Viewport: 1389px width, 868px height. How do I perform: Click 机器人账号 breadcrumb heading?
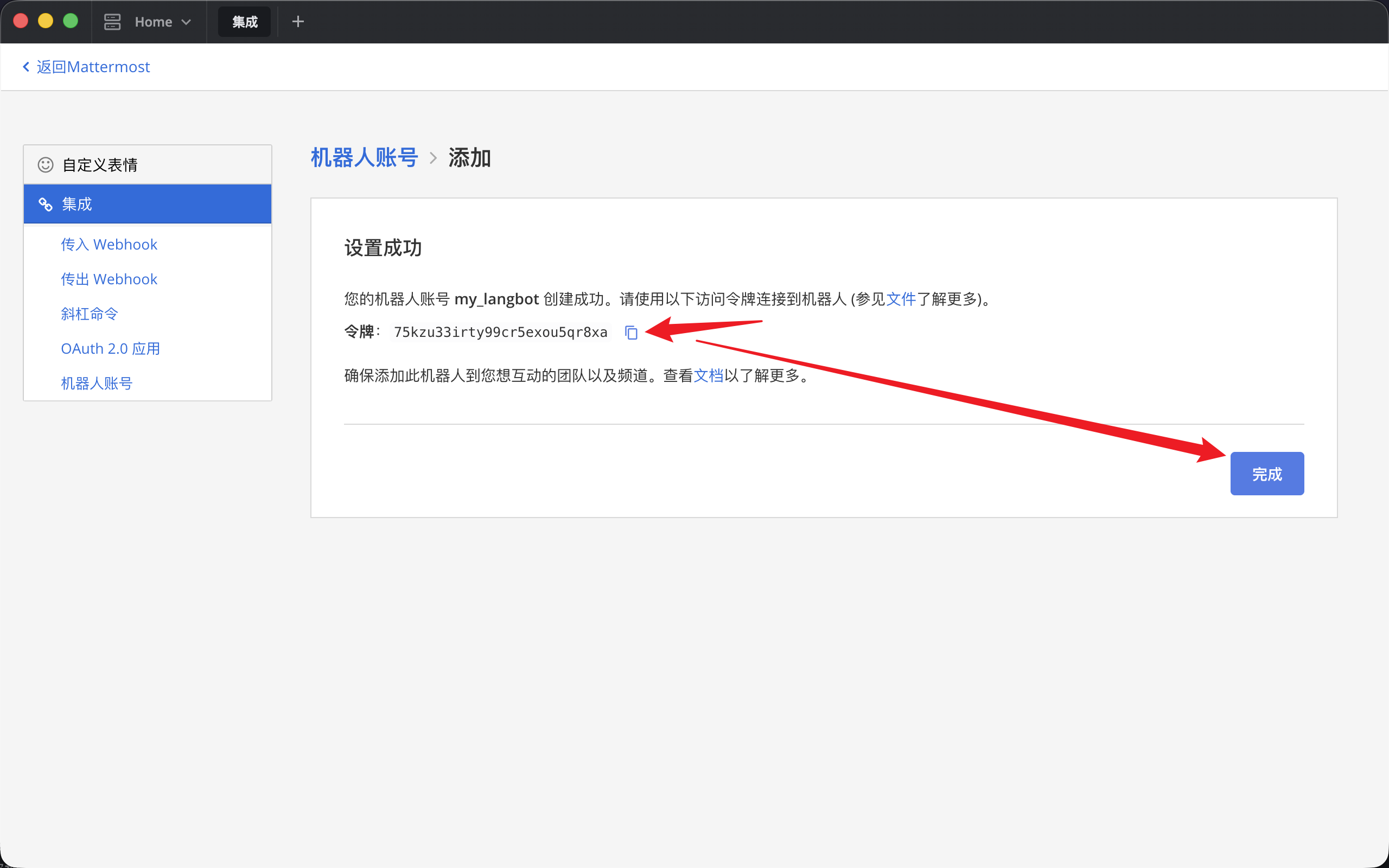[x=365, y=157]
